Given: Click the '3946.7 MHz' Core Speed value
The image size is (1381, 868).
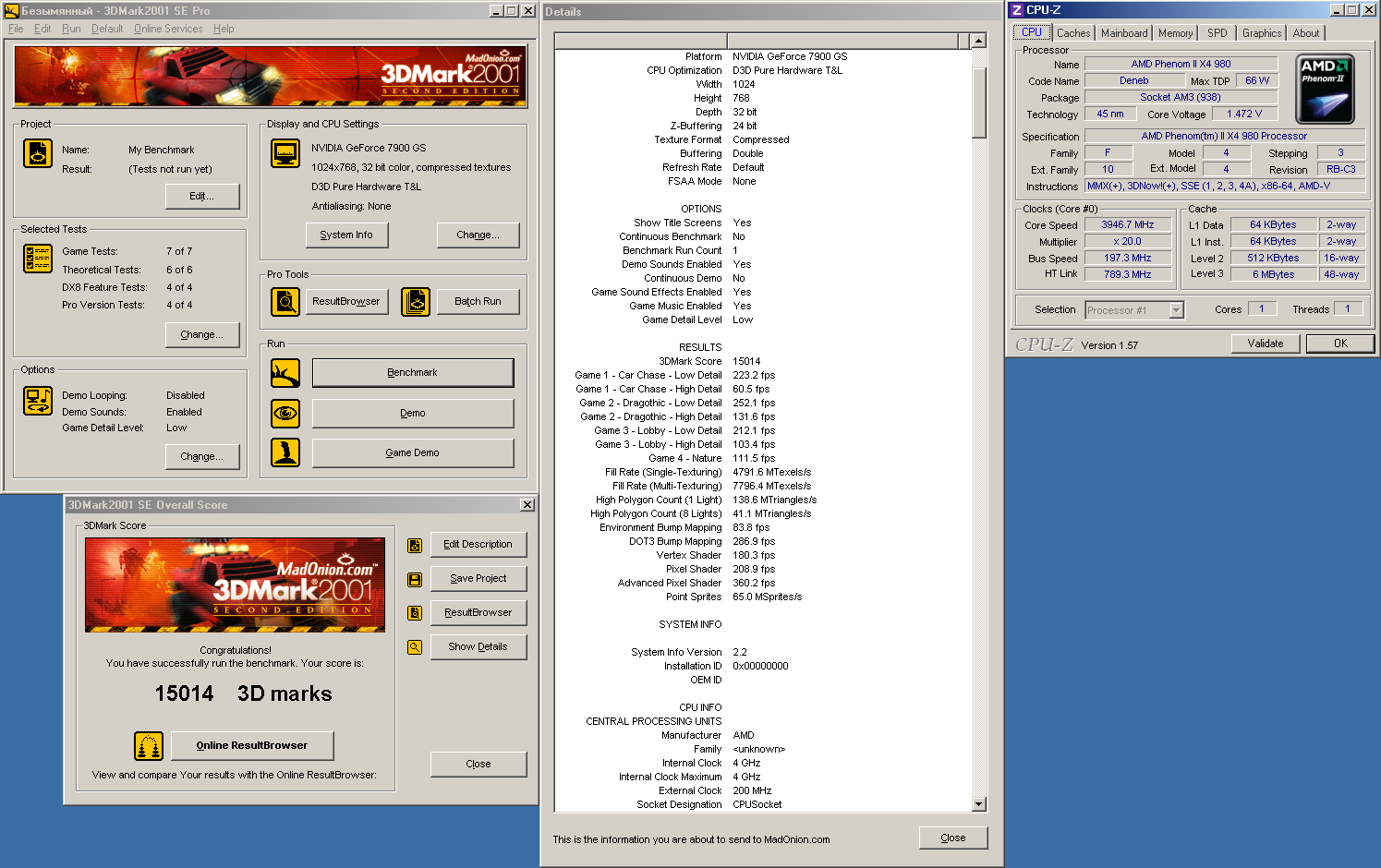Looking at the screenshot, I should [x=1127, y=225].
